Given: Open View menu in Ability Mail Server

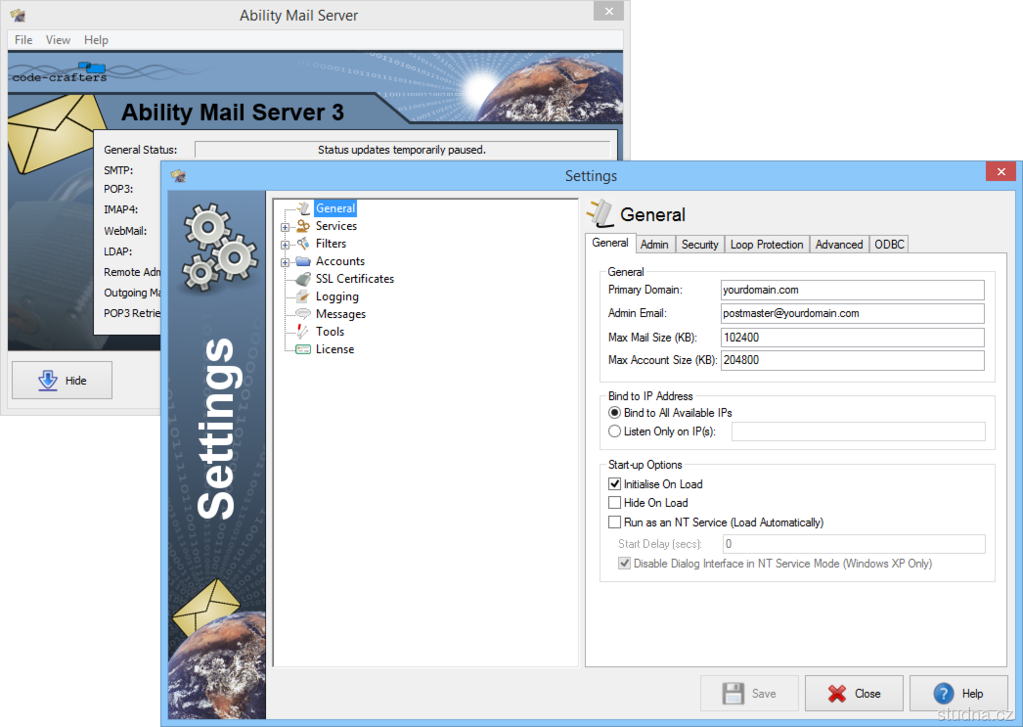Looking at the screenshot, I should coord(58,40).
